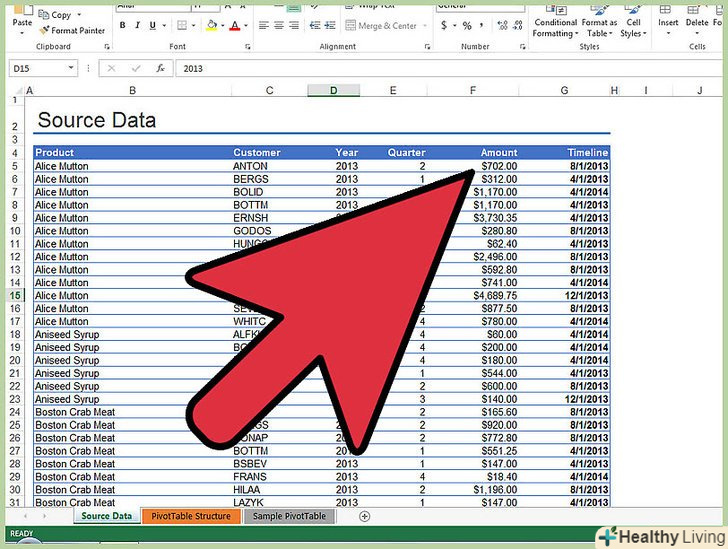Open Format as Table gallery
The width and height of the screenshot is (728, 549).
(x=599, y=21)
